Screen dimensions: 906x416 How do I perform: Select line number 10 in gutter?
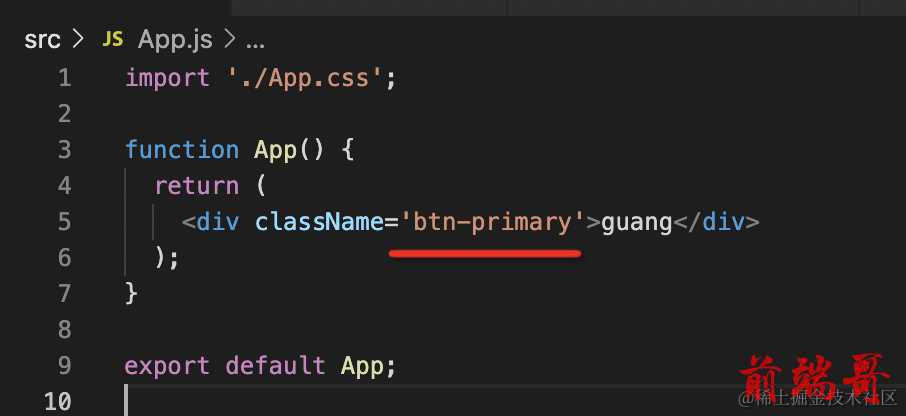(57, 401)
